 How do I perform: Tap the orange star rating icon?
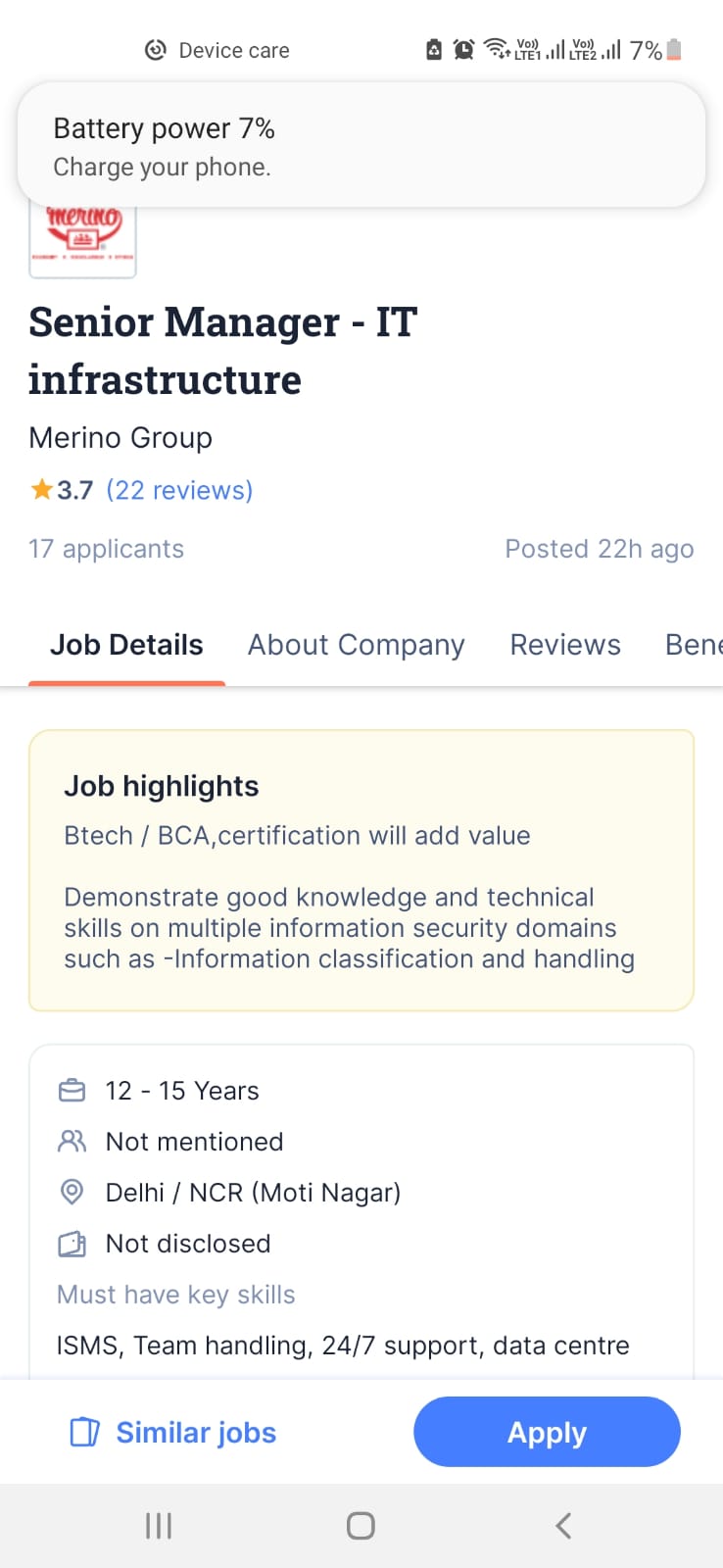click(41, 489)
